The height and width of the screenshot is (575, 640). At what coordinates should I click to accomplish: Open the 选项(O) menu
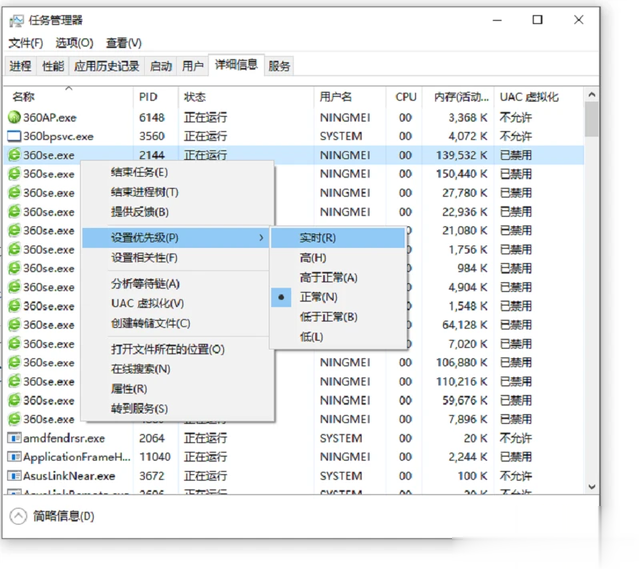point(74,43)
